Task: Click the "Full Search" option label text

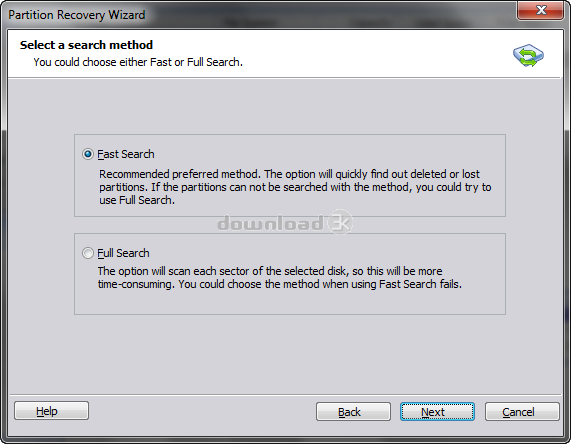Action: click(123, 253)
